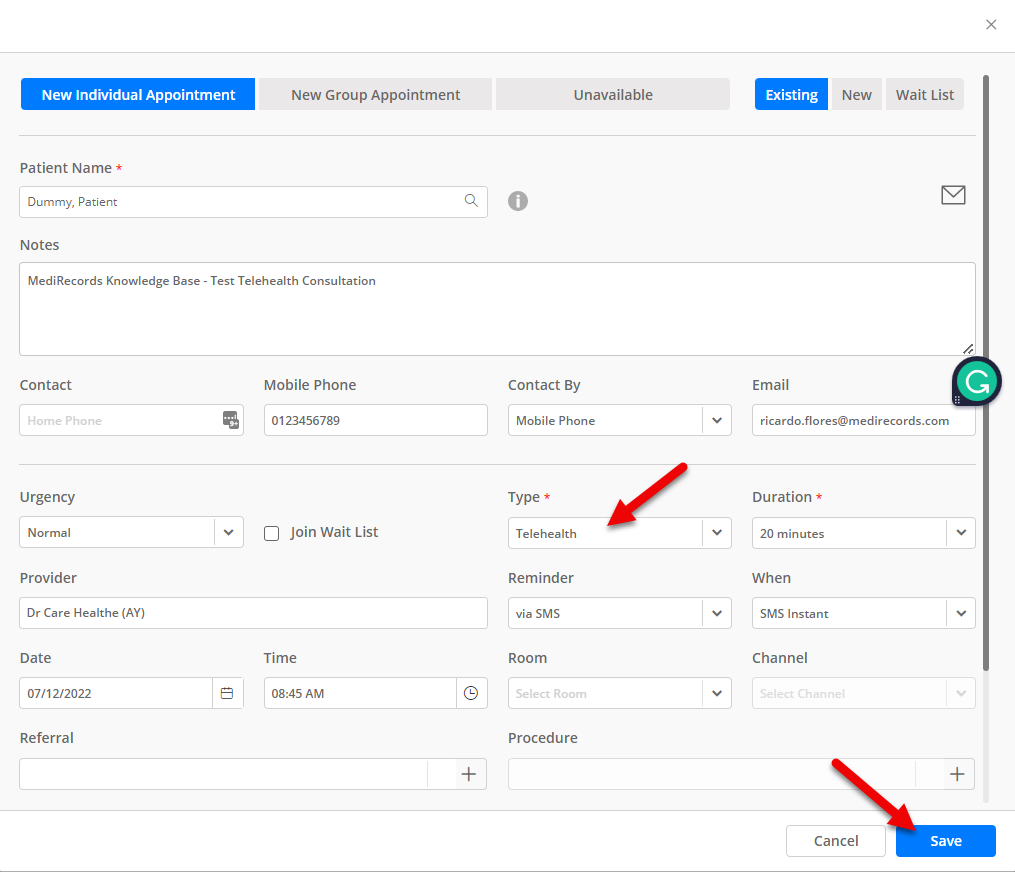The width and height of the screenshot is (1015, 872).
Task: Click the Referral input field
Action: click(223, 774)
